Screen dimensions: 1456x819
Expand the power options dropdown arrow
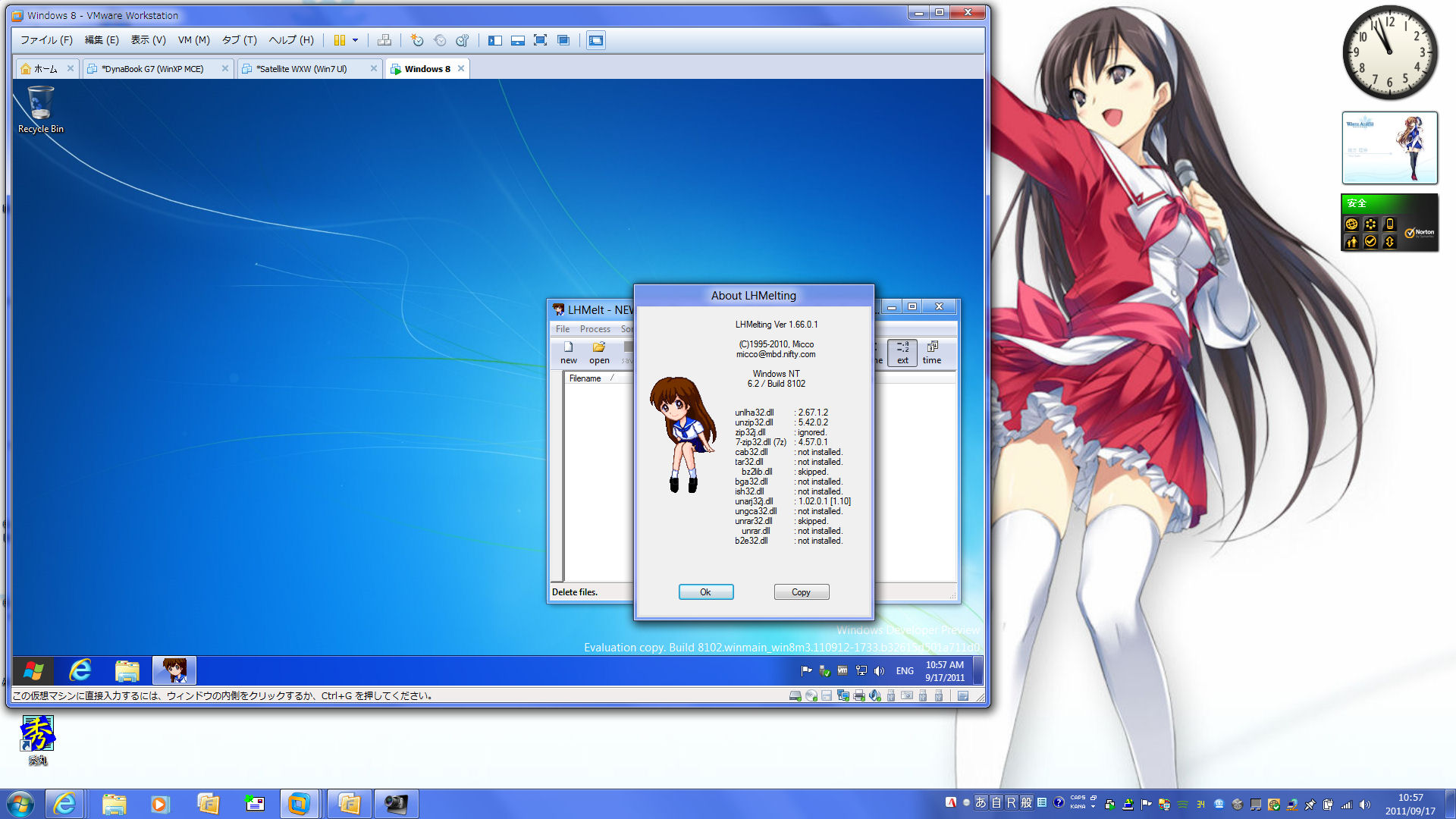coord(355,40)
